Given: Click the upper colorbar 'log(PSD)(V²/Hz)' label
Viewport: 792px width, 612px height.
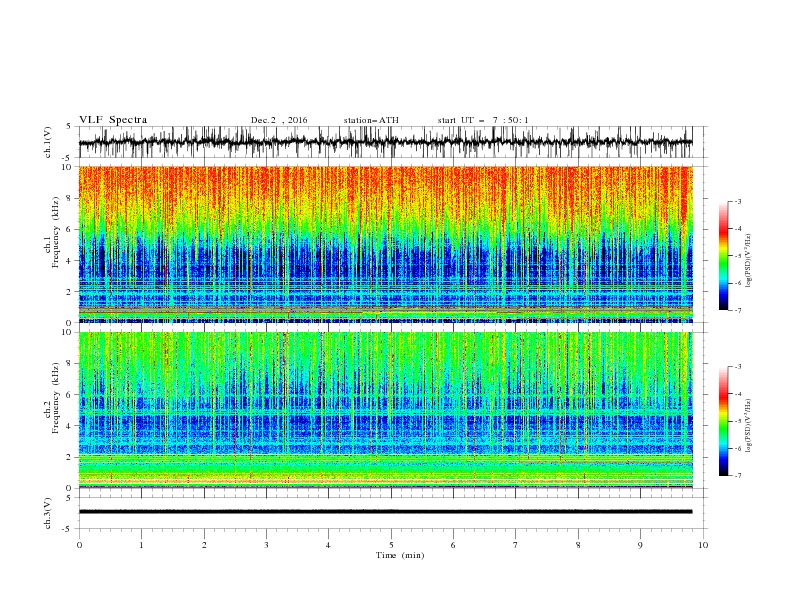Looking at the screenshot, I should pos(748,261).
